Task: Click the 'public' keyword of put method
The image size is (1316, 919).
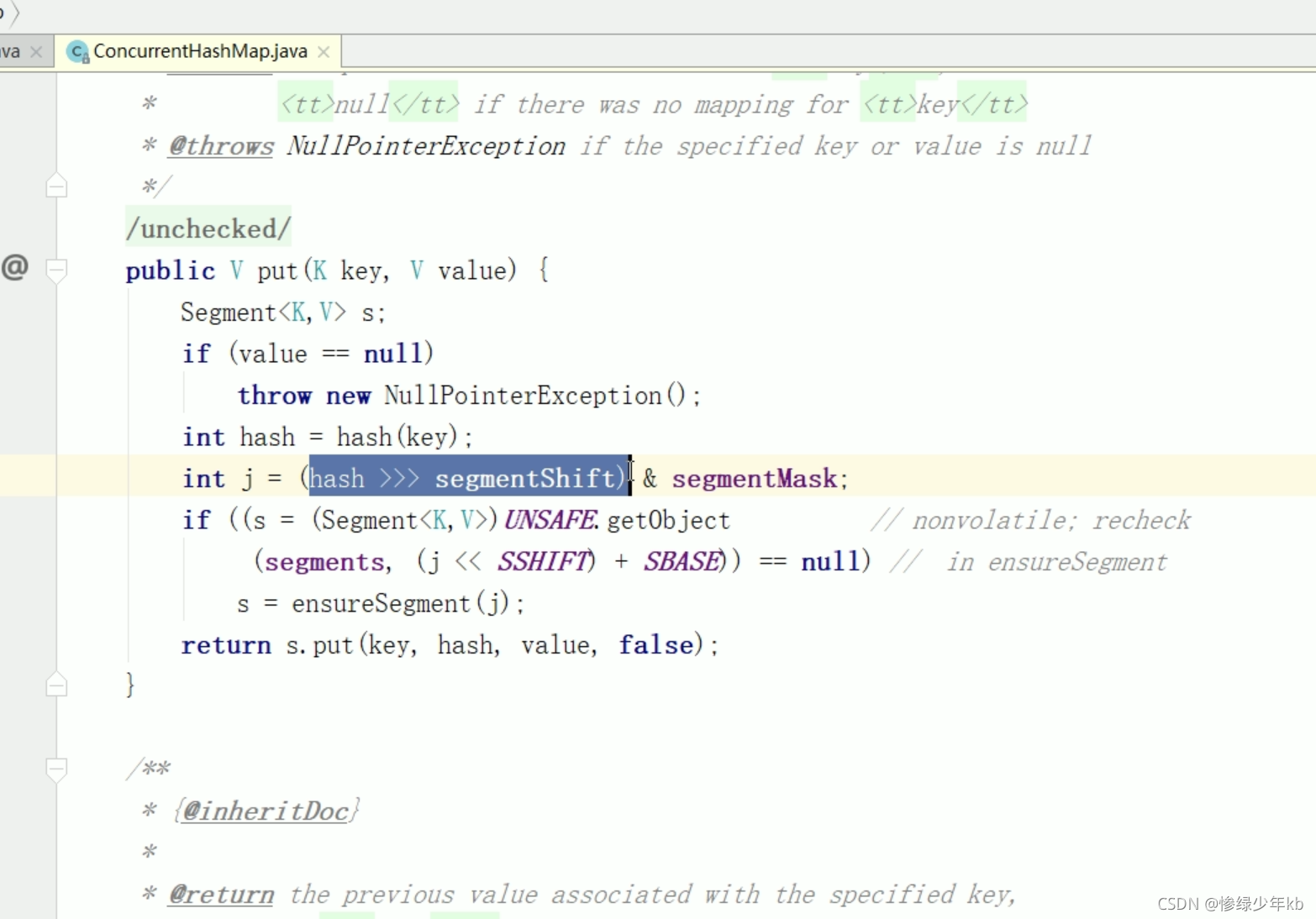Action: click(171, 270)
